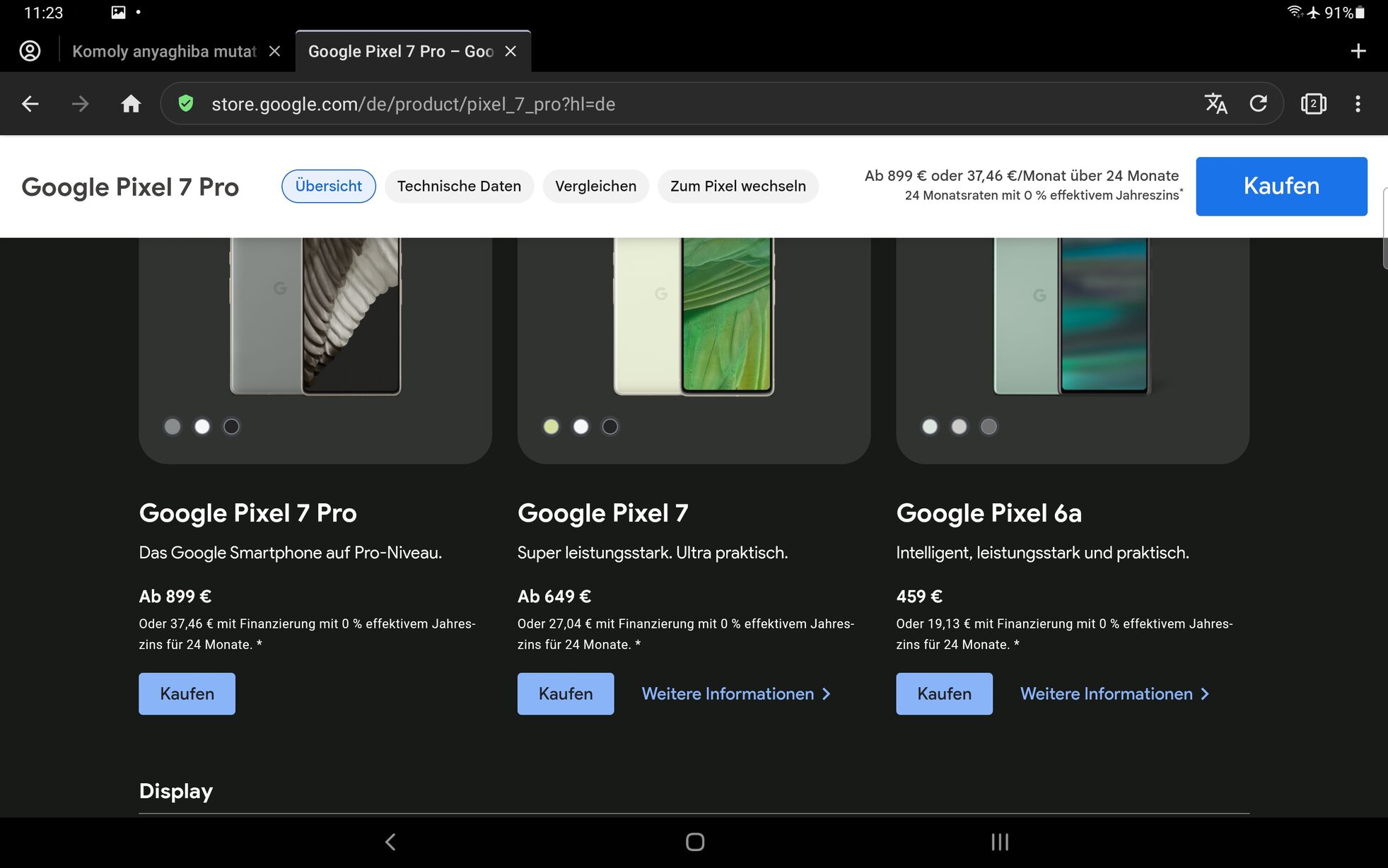Tap the Android home navigation button
The image size is (1388, 868).
tap(695, 842)
